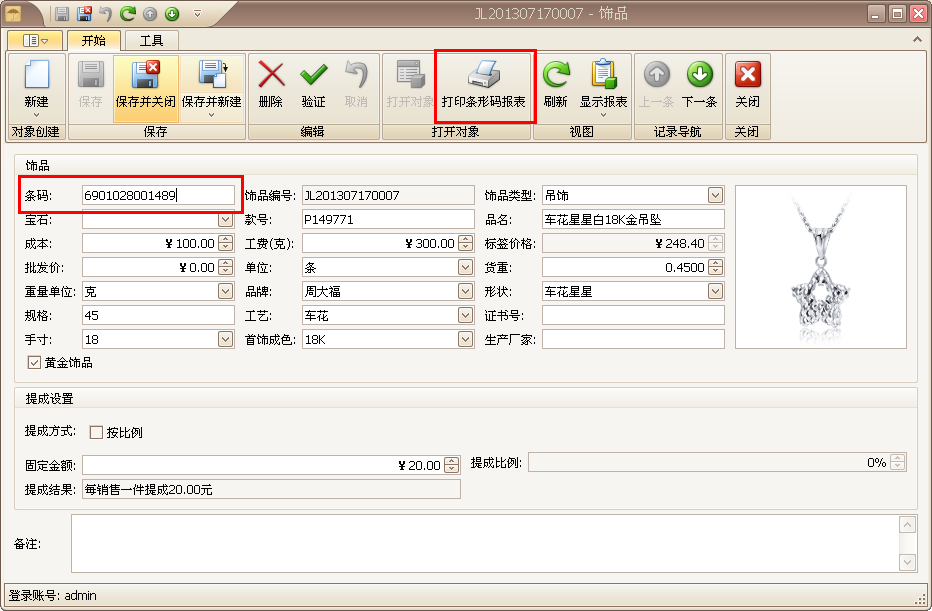The image size is (932, 611).
Task: Expand the 首饰成色 dropdown
Action: (x=465, y=339)
